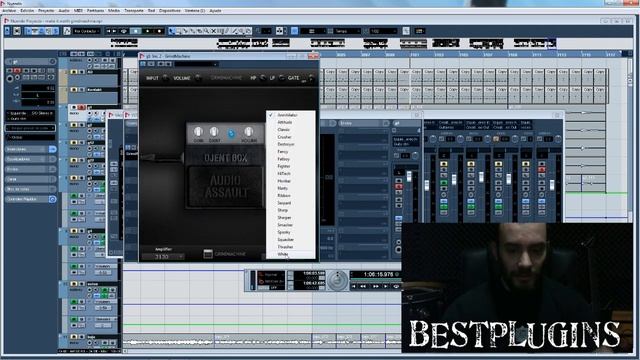
Task: Go to next marker in toolbar
Action: pyautogui.click(x=114, y=31)
